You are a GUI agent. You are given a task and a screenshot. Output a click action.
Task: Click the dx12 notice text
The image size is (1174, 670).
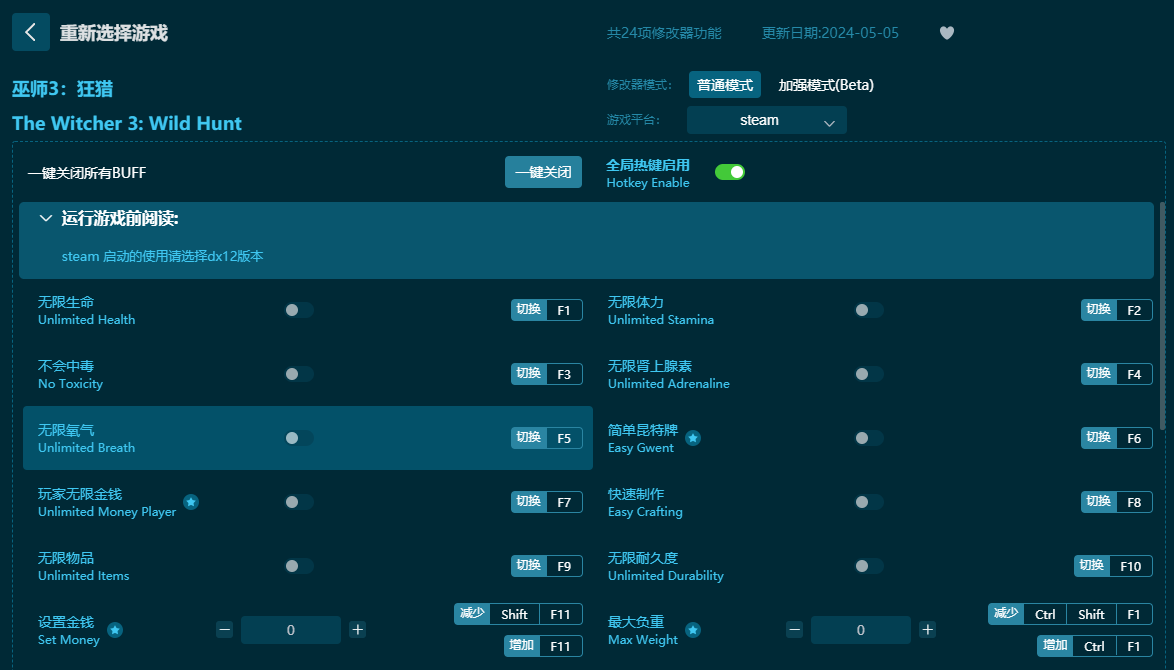162,256
